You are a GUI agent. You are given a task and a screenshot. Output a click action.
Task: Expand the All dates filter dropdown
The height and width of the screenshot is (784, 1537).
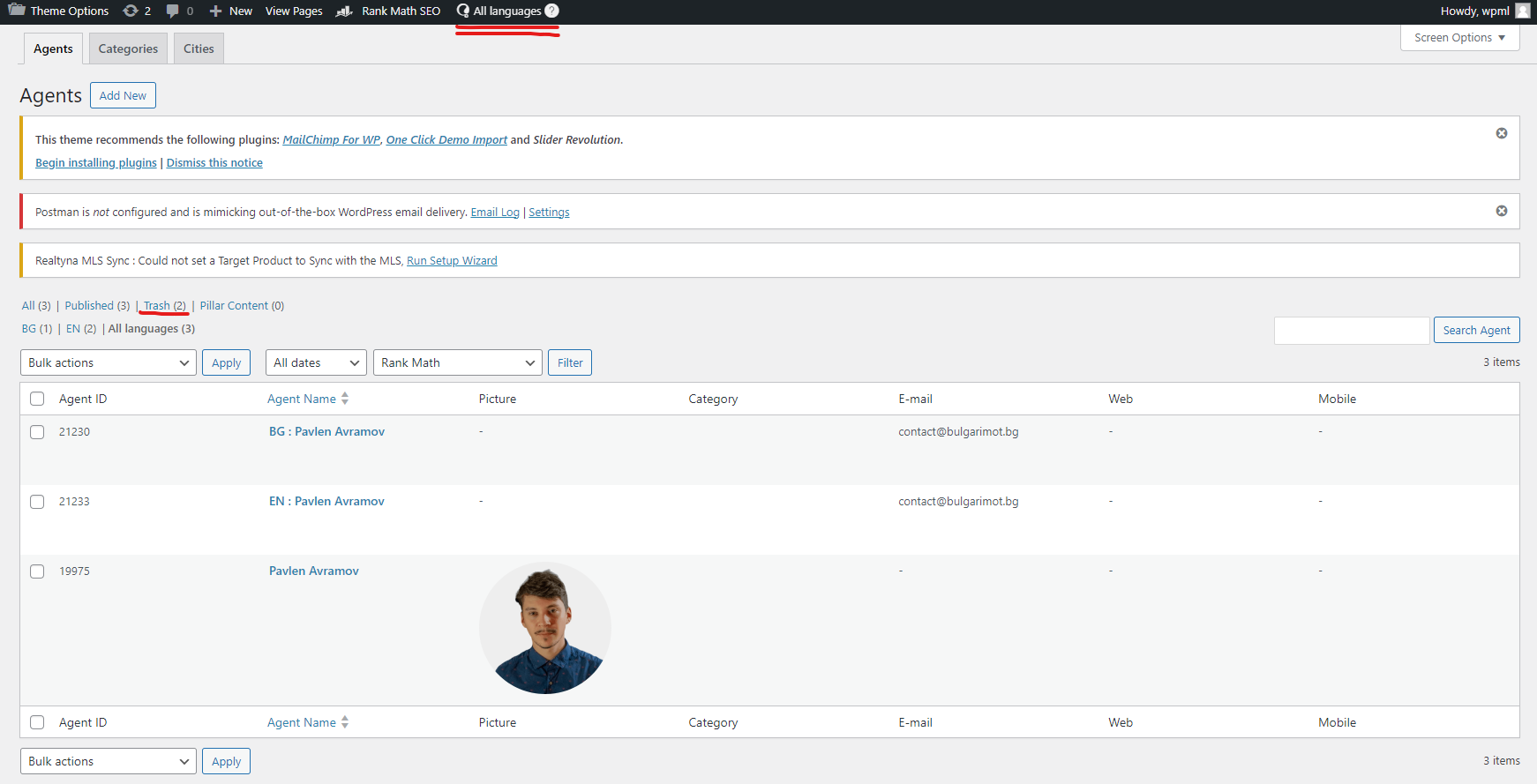coord(316,362)
